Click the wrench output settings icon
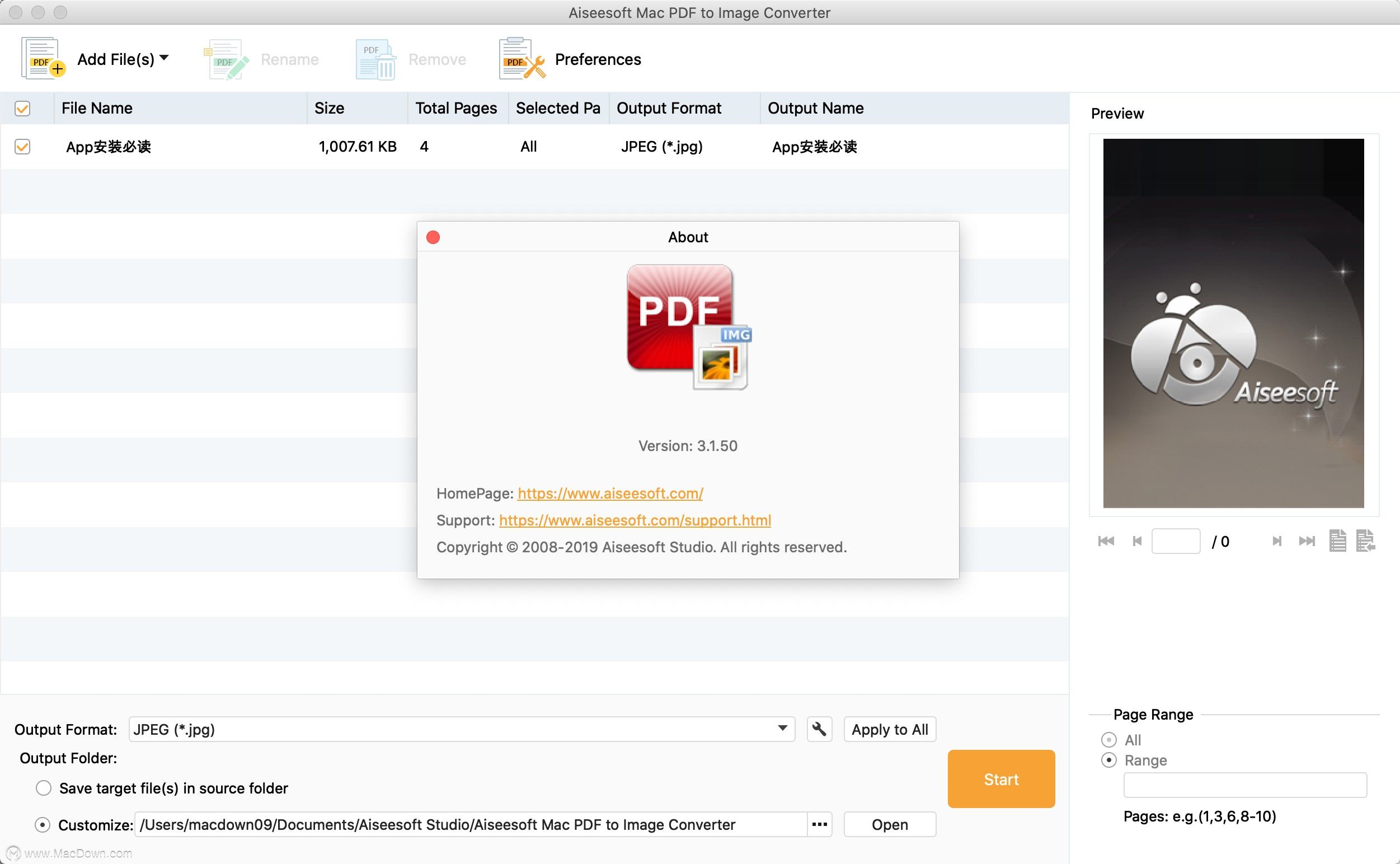Image resolution: width=1400 pixels, height=864 pixels. click(x=819, y=729)
